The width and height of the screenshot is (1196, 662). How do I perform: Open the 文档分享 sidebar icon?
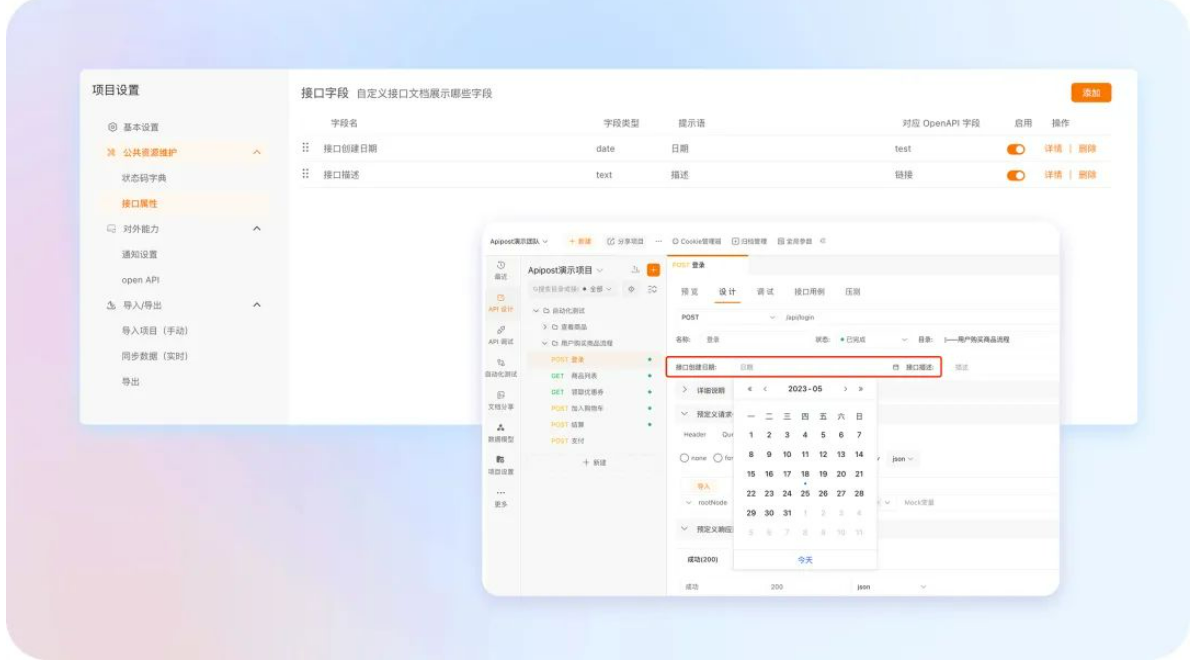[x=501, y=395]
